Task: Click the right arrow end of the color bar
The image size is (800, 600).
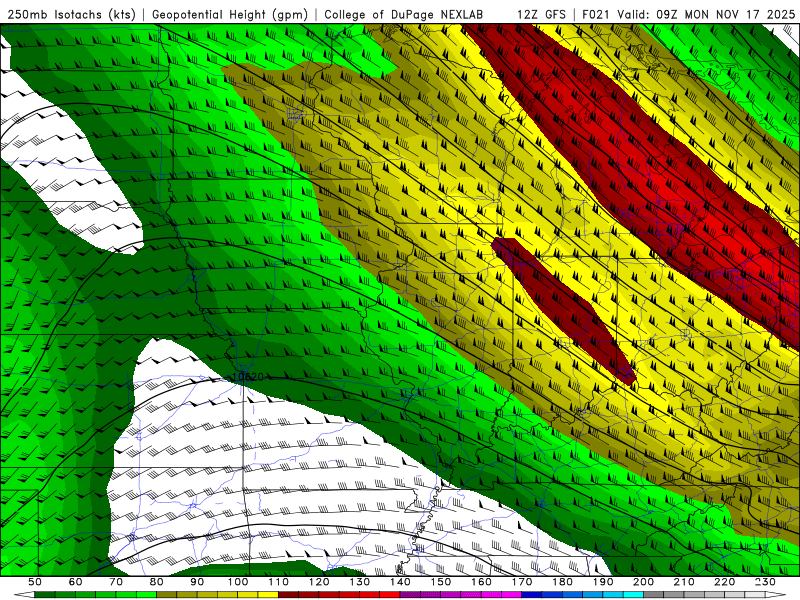Action: pyautogui.click(x=776, y=595)
